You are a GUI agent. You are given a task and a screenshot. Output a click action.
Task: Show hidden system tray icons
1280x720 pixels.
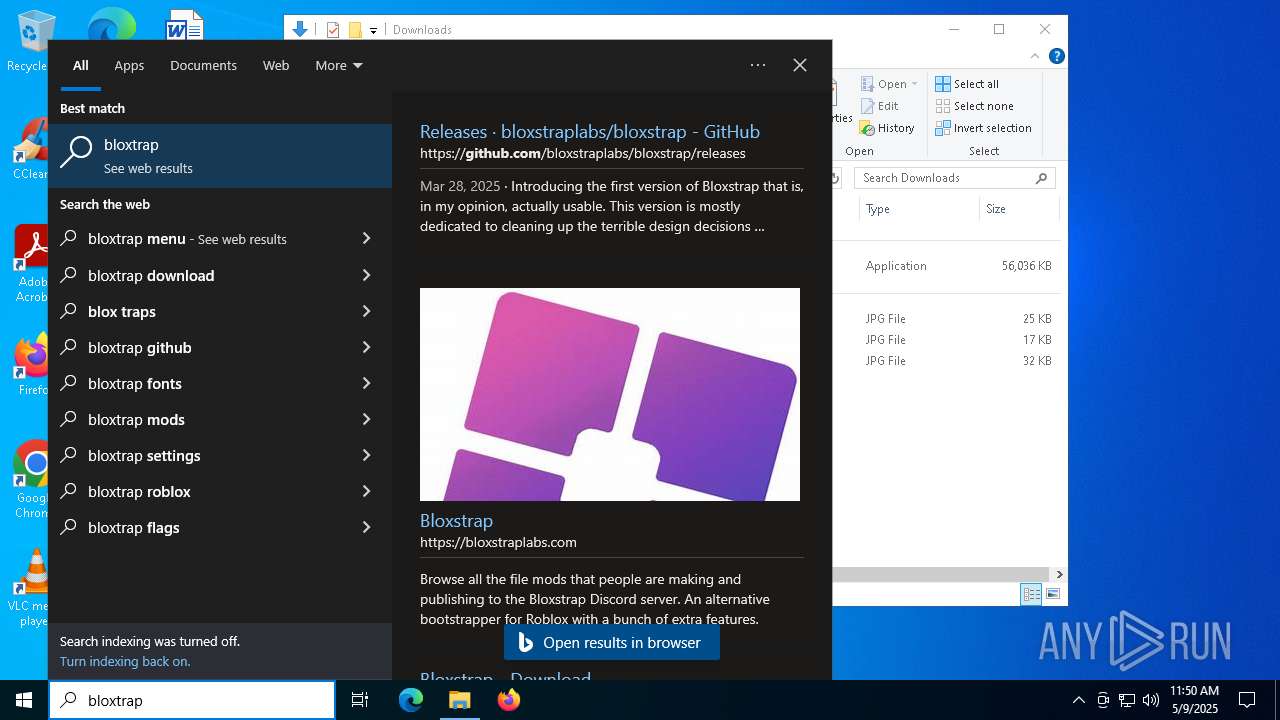click(x=1078, y=700)
